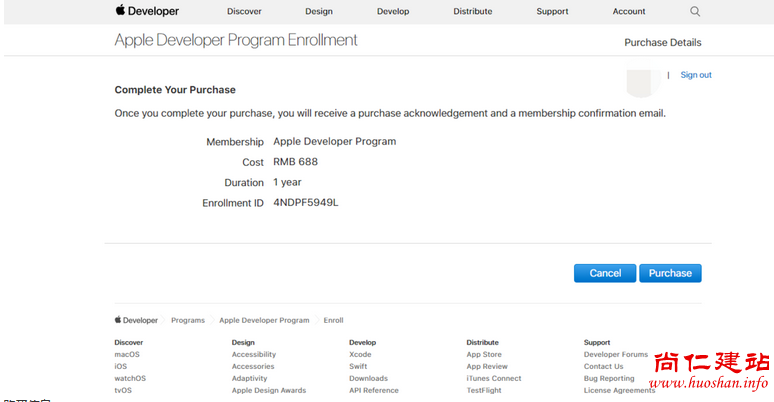
Task: Open Apple Developer Program breadcrumb link
Action: (x=264, y=320)
